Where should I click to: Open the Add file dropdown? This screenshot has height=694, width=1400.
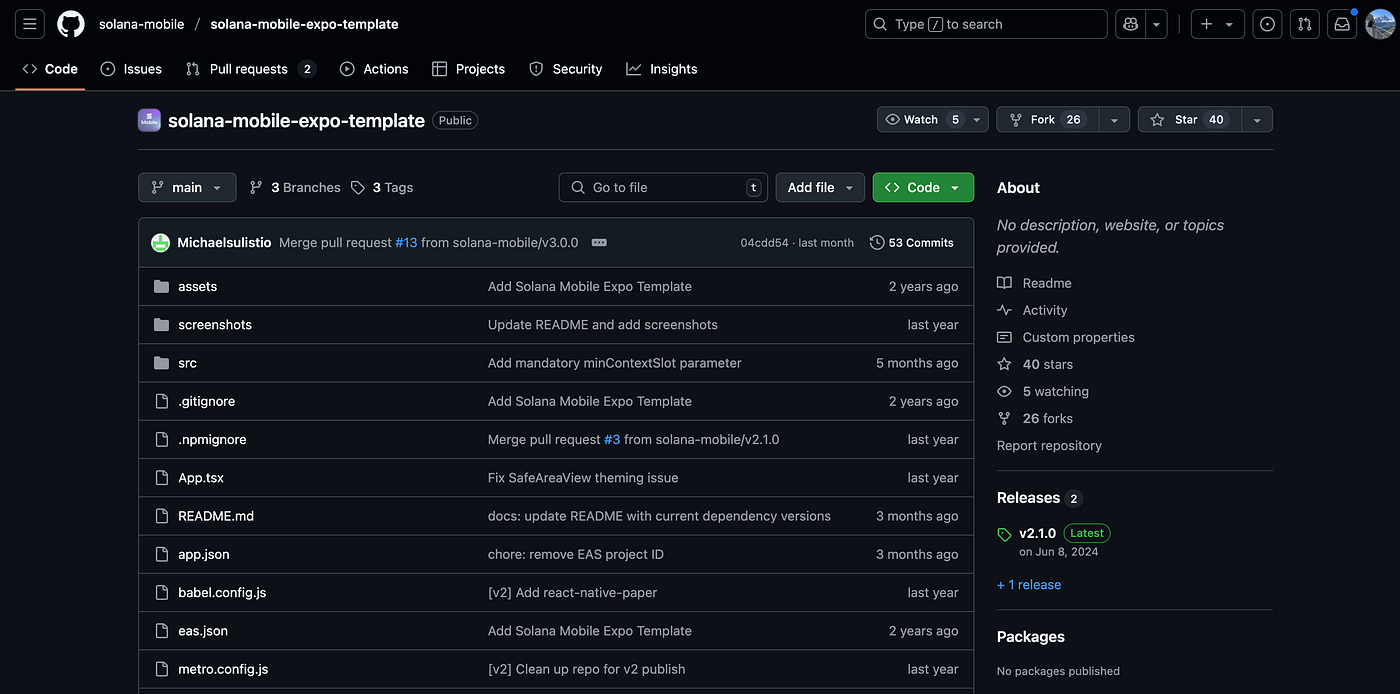[820, 187]
